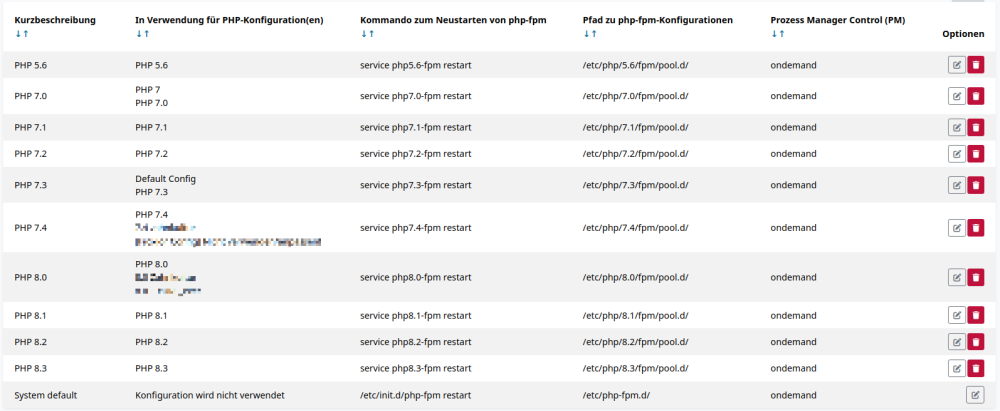Delete the PHP 5.6 entry
Screen dimensions: 1000x411
(976, 65)
